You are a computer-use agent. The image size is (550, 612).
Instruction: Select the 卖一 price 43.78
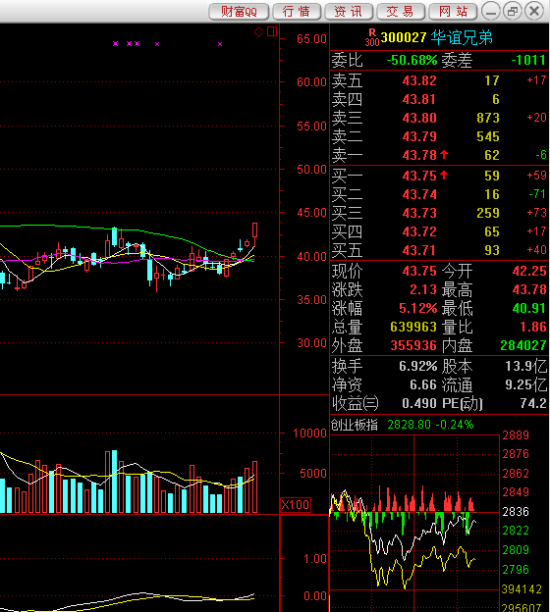tap(420, 155)
